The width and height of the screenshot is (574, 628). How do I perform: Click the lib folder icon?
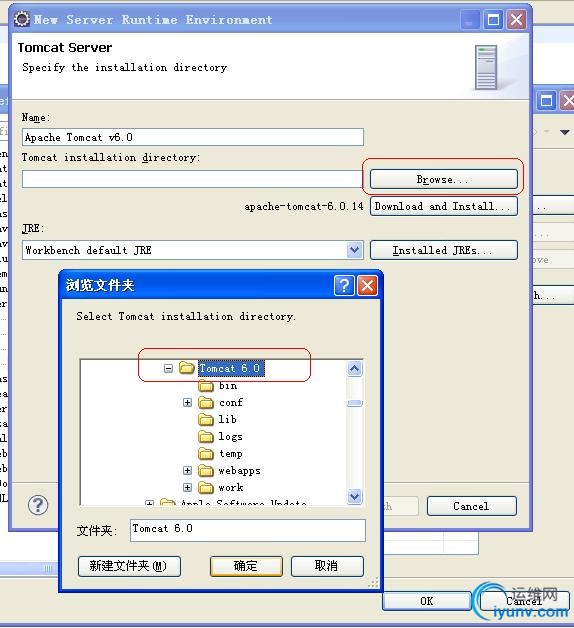(x=206, y=419)
